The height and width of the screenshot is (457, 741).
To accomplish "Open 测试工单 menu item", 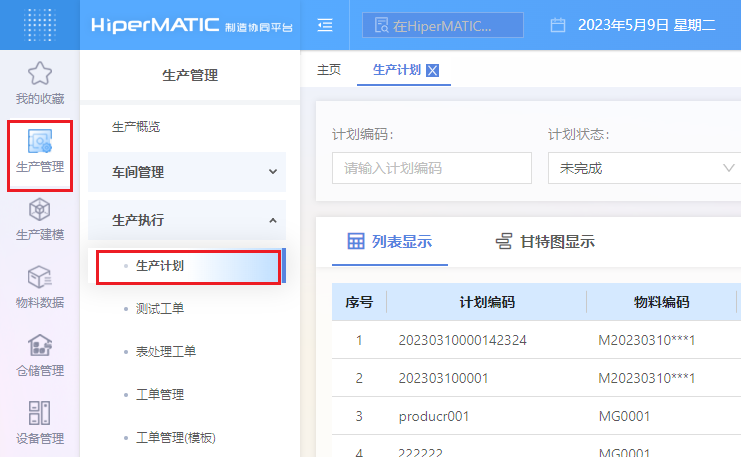I will pyautogui.click(x=160, y=309).
